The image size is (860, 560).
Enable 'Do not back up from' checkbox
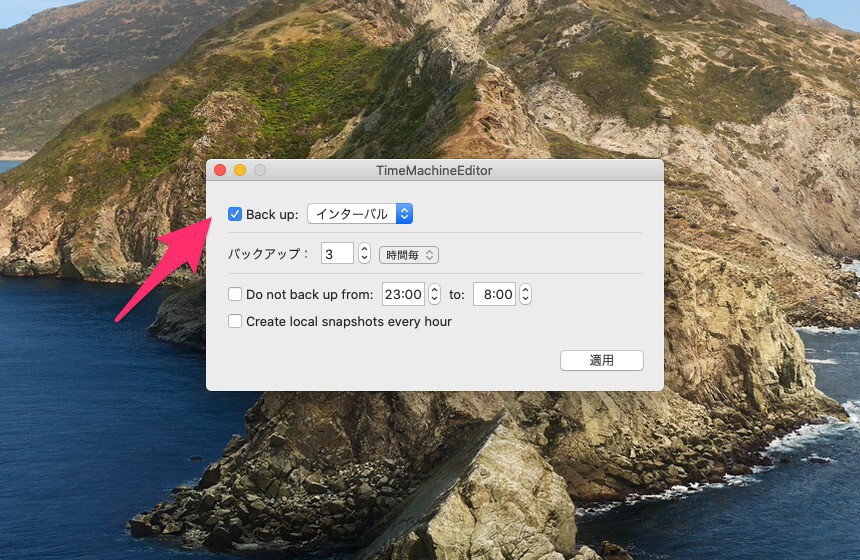235,295
